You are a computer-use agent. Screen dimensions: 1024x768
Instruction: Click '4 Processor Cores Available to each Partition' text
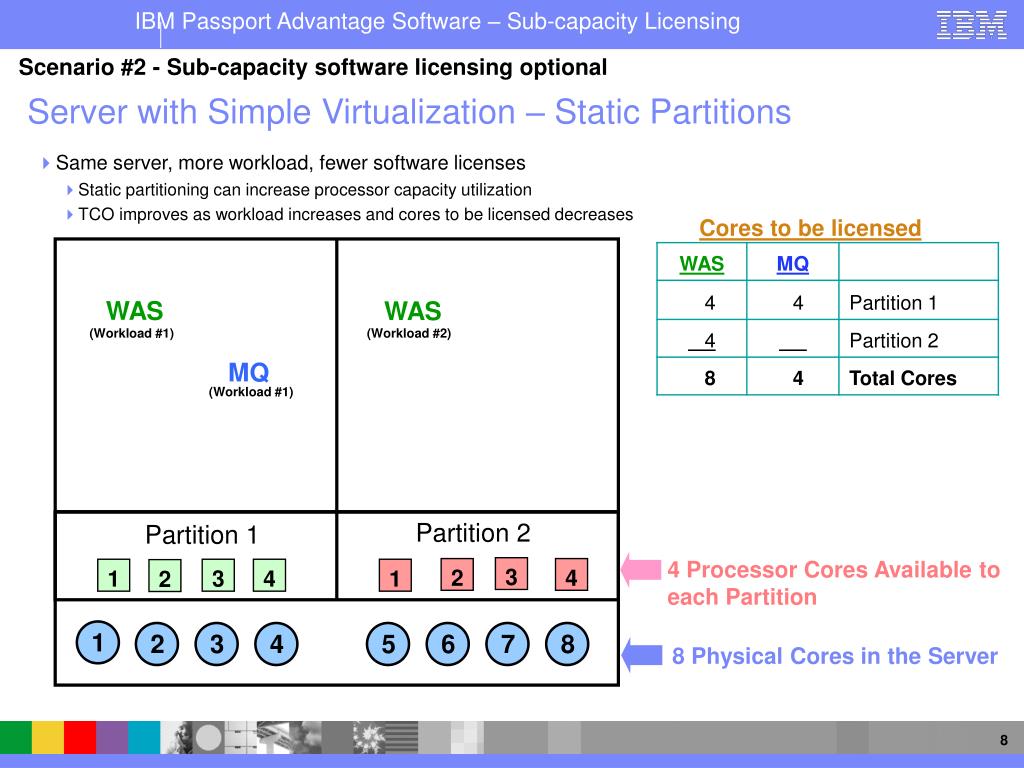(833, 583)
